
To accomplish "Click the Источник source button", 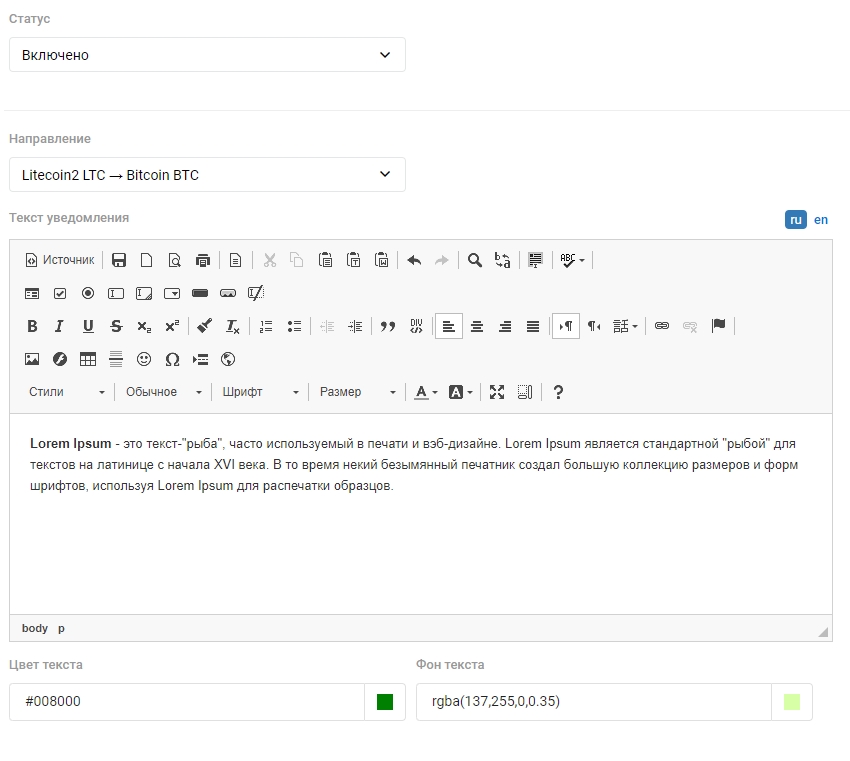I will tap(60, 260).
